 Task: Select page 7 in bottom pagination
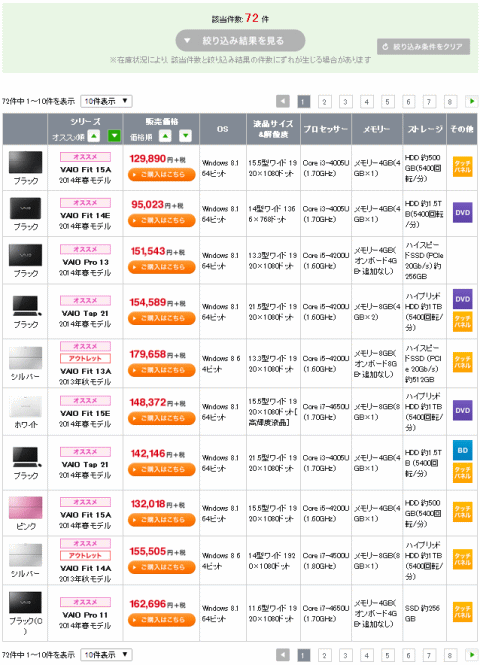pyautogui.click(x=429, y=655)
